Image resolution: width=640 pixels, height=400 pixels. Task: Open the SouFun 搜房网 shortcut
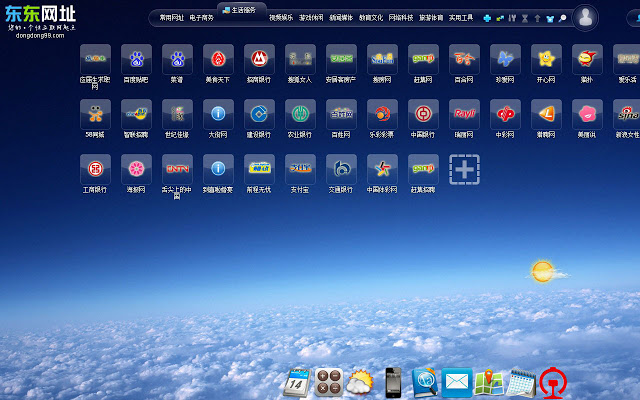(382, 60)
